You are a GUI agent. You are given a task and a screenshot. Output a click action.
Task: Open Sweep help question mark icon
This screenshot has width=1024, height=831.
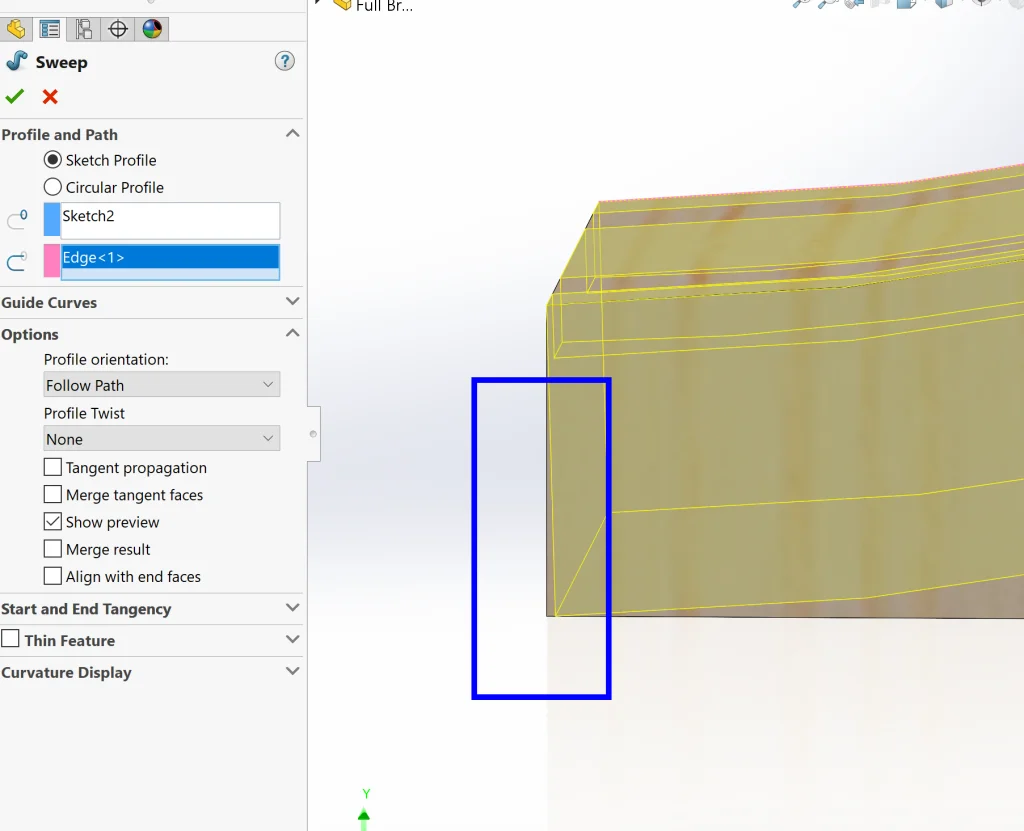pyautogui.click(x=284, y=62)
